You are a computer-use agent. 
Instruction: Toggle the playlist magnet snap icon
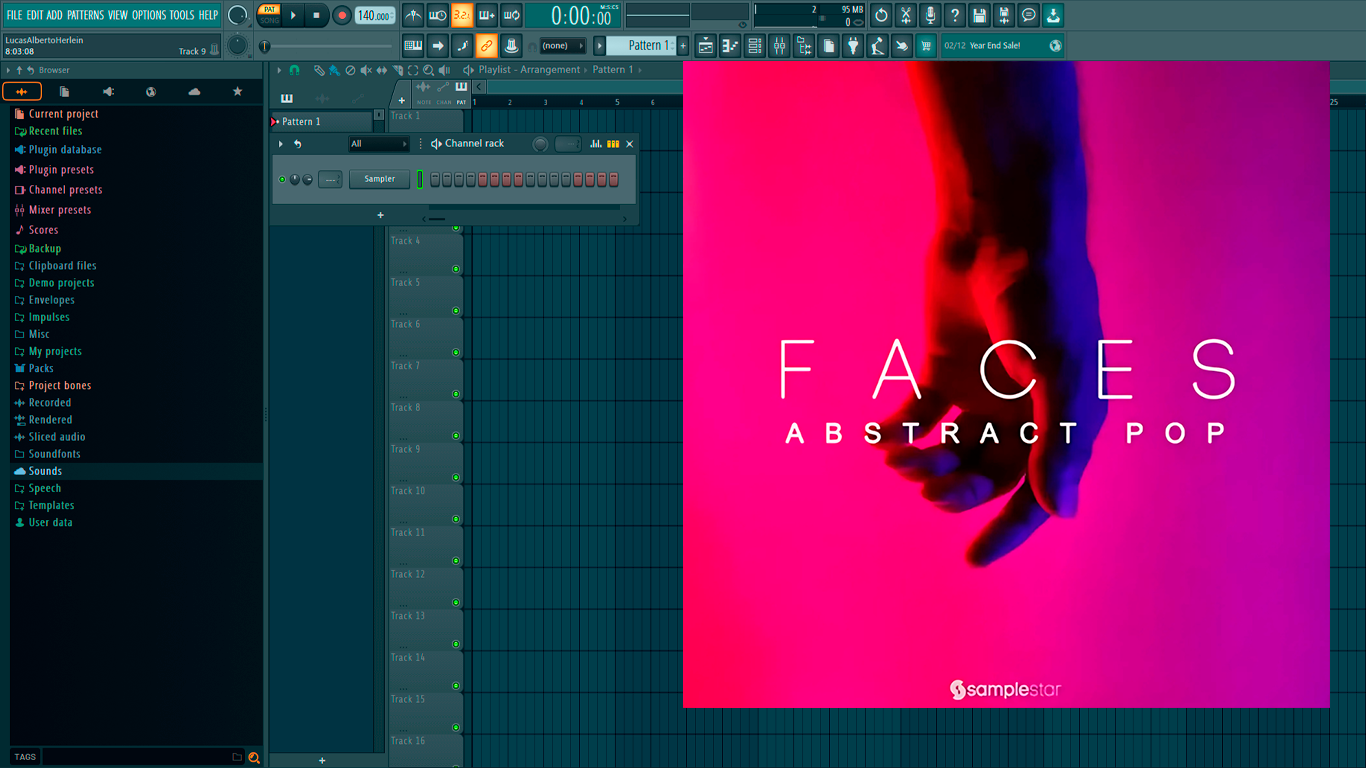(295, 70)
